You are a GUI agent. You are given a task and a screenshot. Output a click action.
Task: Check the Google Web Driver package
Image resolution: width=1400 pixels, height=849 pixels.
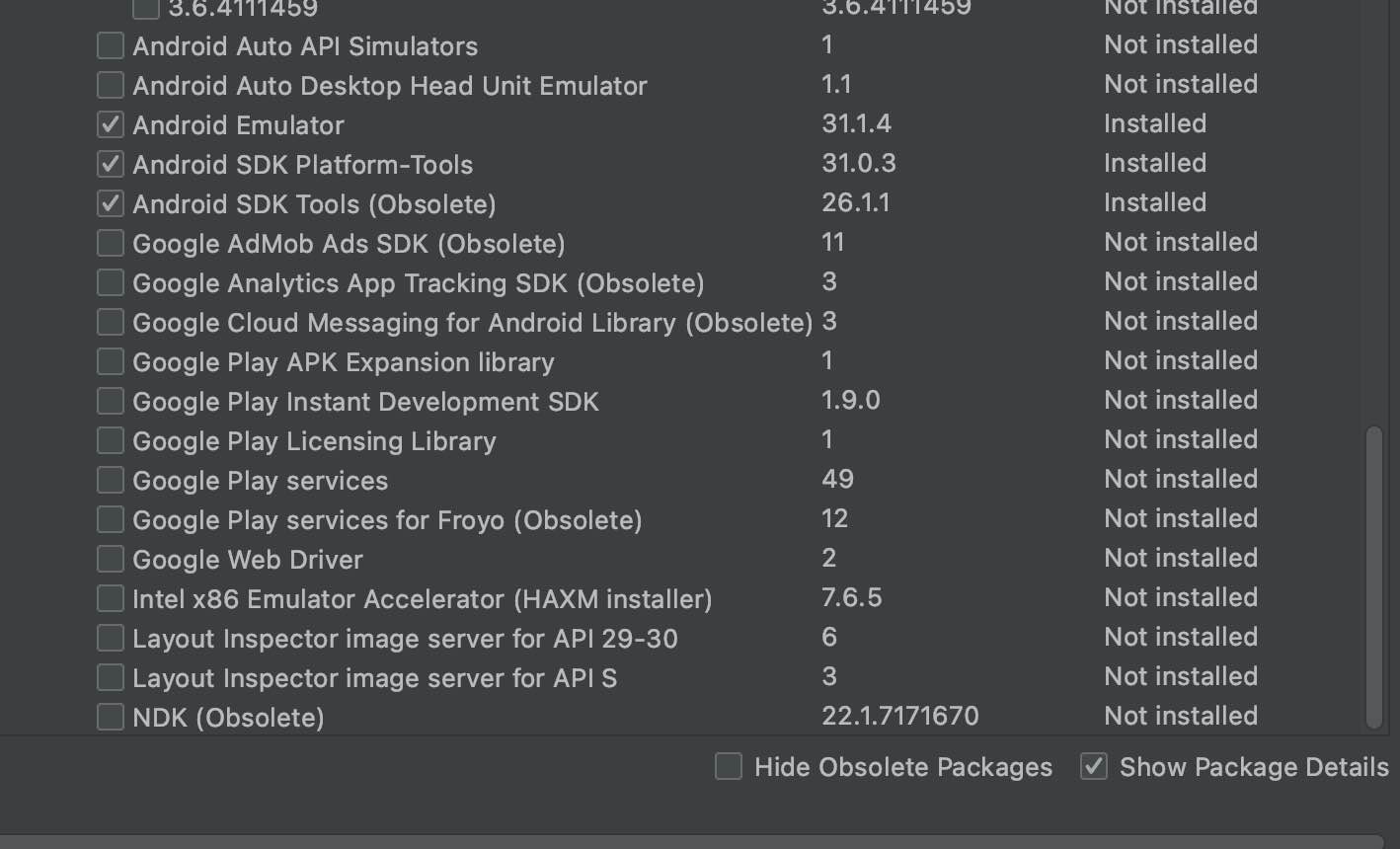point(111,559)
